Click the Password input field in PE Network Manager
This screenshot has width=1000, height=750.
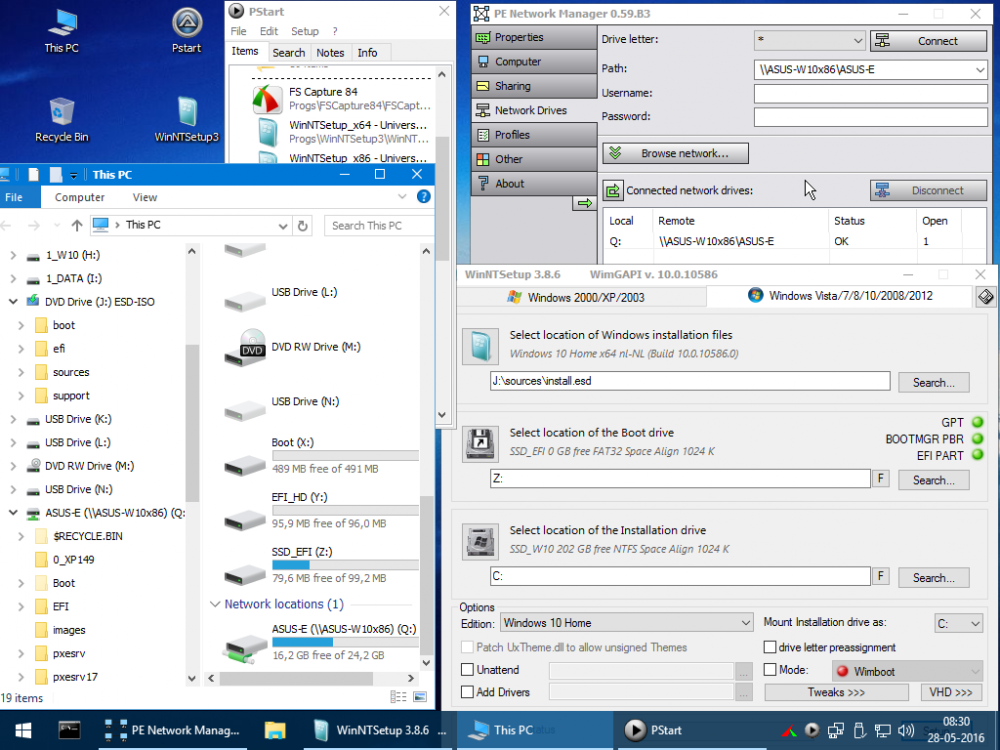pyautogui.click(x=870, y=116)
